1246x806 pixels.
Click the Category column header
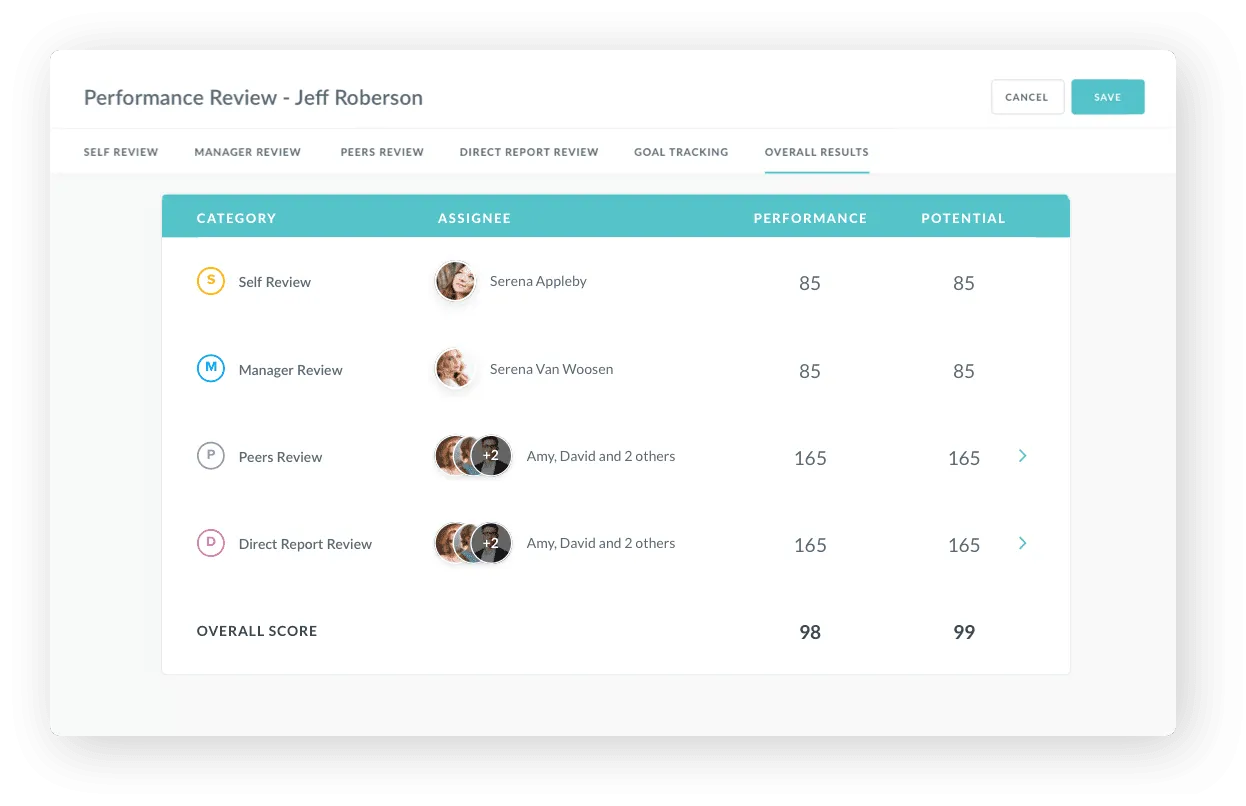point(236,218)
